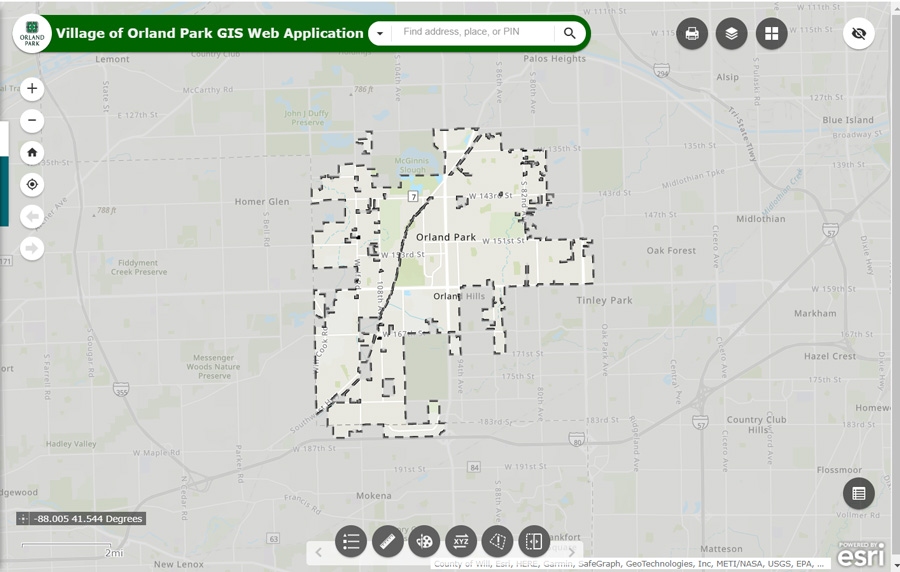Click the Orland Park village logo
The width and height of the screenshot is (900, 572).
tap(32, 34)
